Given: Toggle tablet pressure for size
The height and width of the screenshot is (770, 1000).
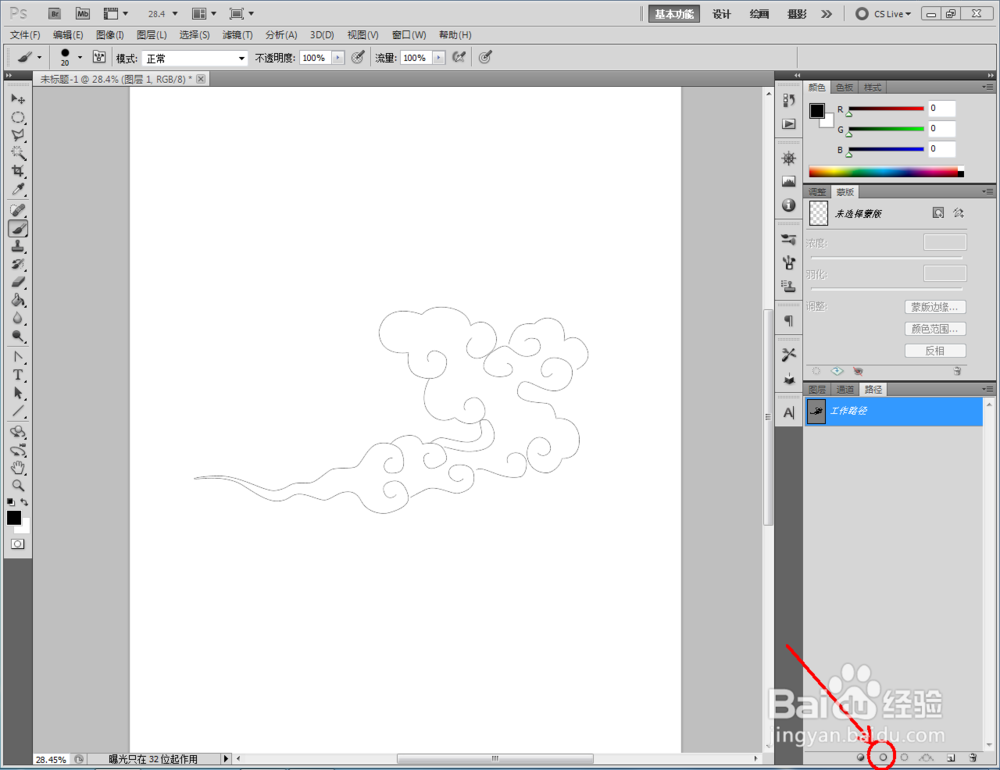Looking at the screenshot, I should pyautogui.click(x=485, y=57).
